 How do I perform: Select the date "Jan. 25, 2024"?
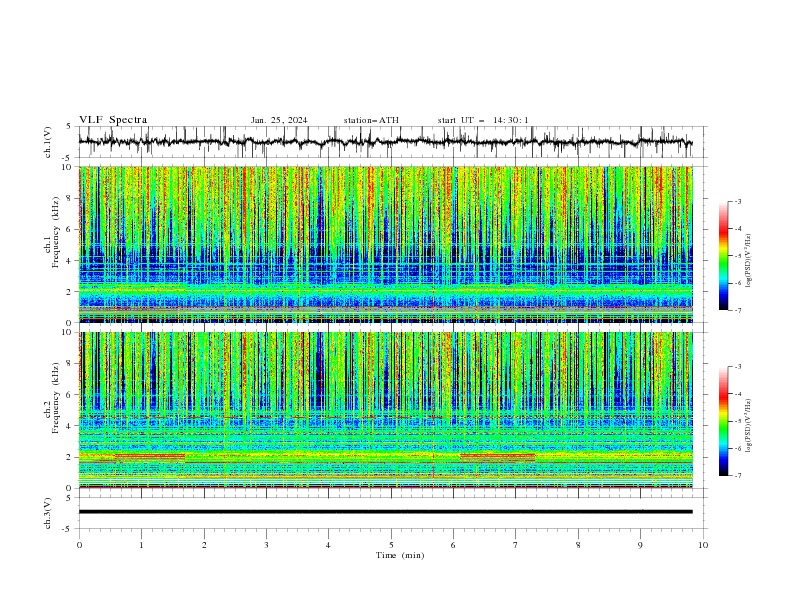279,120
